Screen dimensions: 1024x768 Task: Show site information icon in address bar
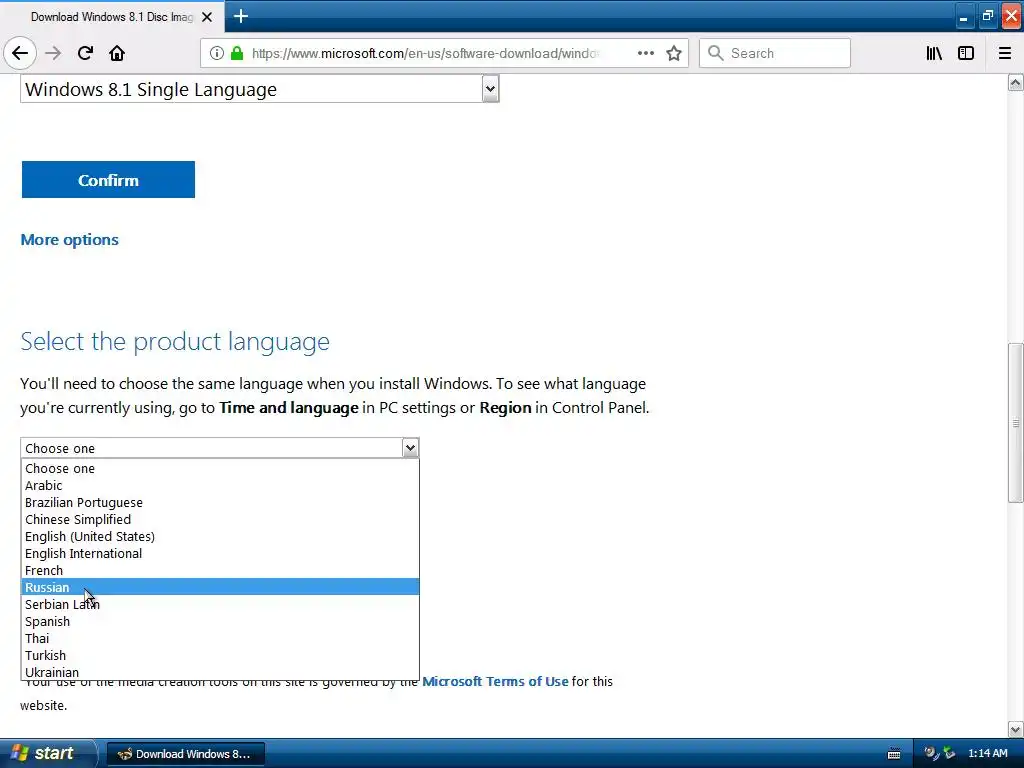point(217,54)
